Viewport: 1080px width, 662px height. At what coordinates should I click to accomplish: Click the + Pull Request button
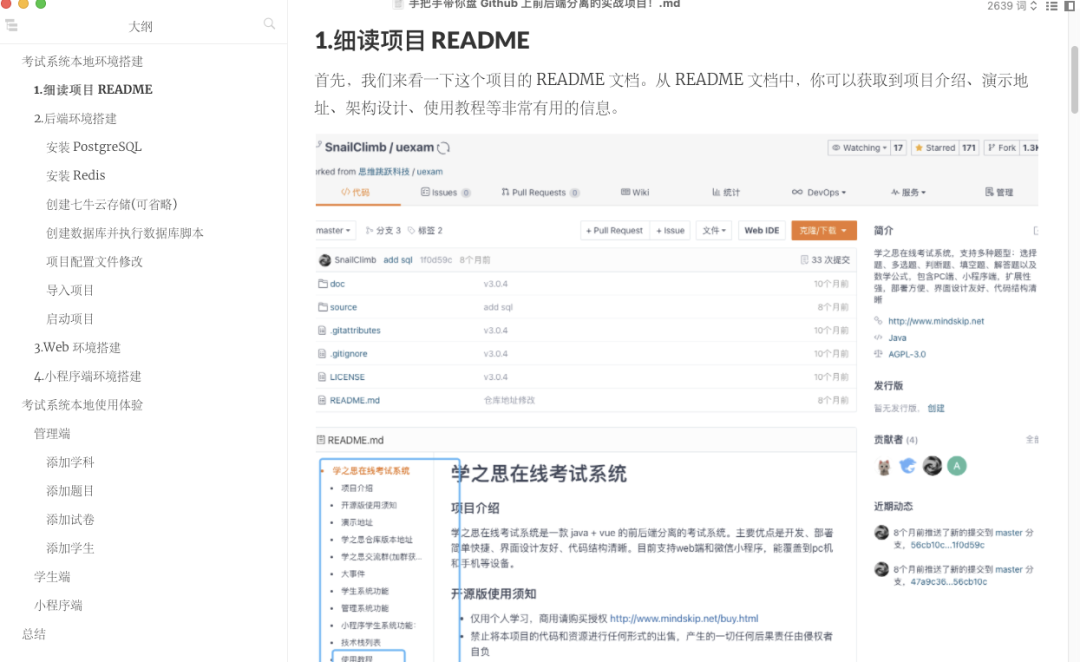[614, 231]
